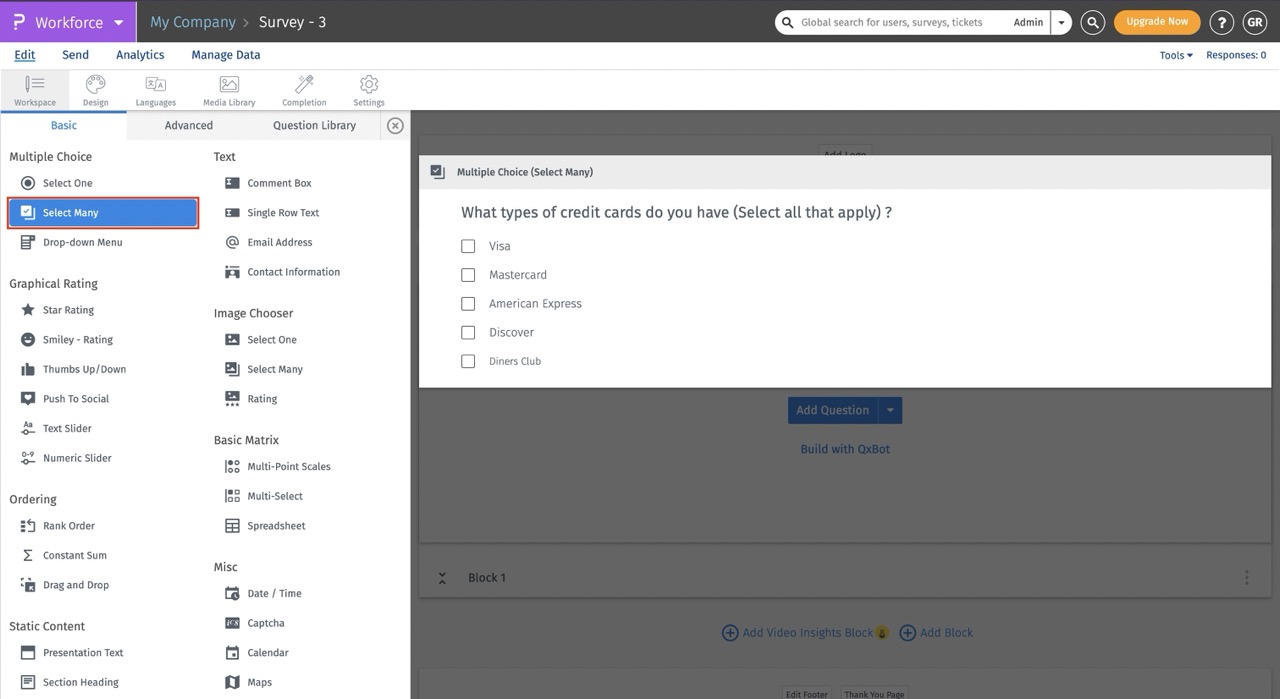Image resolution: width=1280 pixels, height=699 pixels.
Task: Switch to the Question Library tab
Action: 315,125
